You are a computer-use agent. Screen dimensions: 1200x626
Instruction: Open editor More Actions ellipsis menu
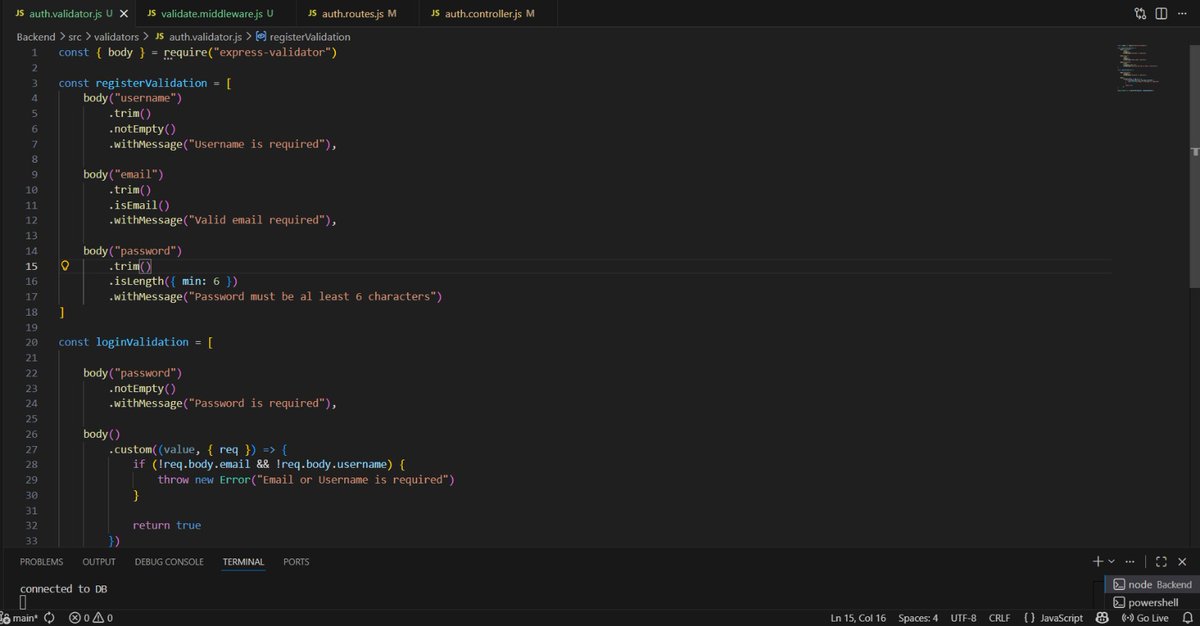pos(1183,14)
